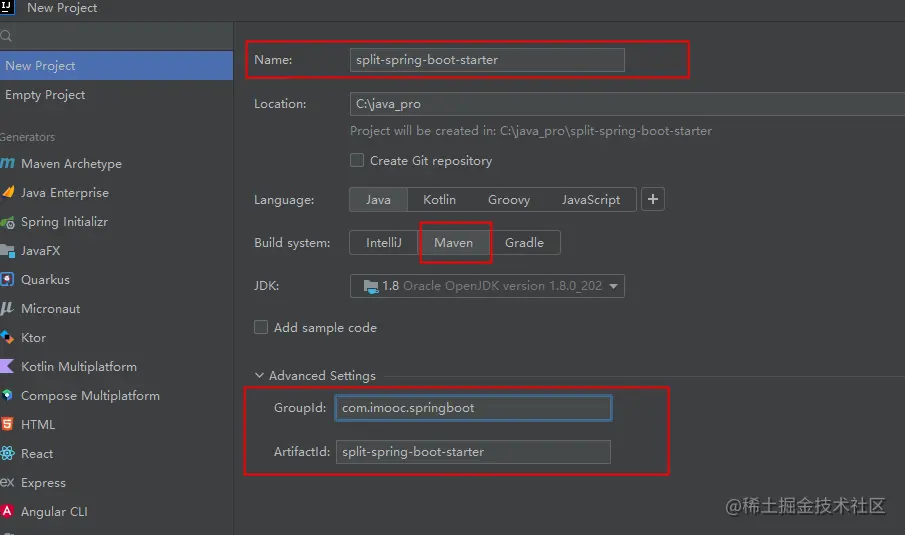Image resolution: width=905 pixels, height=535 pixels.
Task: Select New Project in the sidebar
Action: point(40,66)
